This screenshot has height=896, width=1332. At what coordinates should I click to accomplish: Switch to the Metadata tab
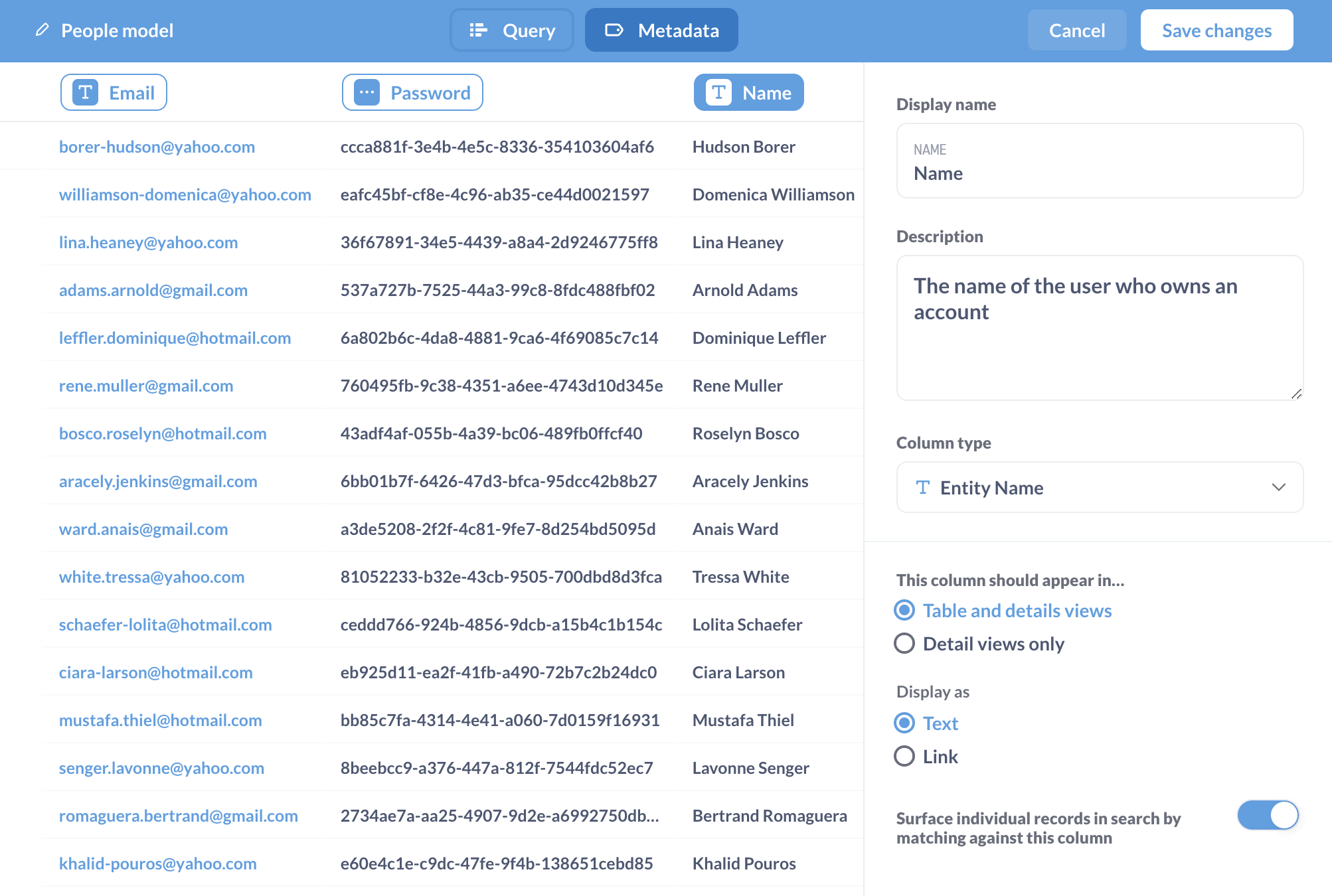pyautogui.click(x=661, y=30)
